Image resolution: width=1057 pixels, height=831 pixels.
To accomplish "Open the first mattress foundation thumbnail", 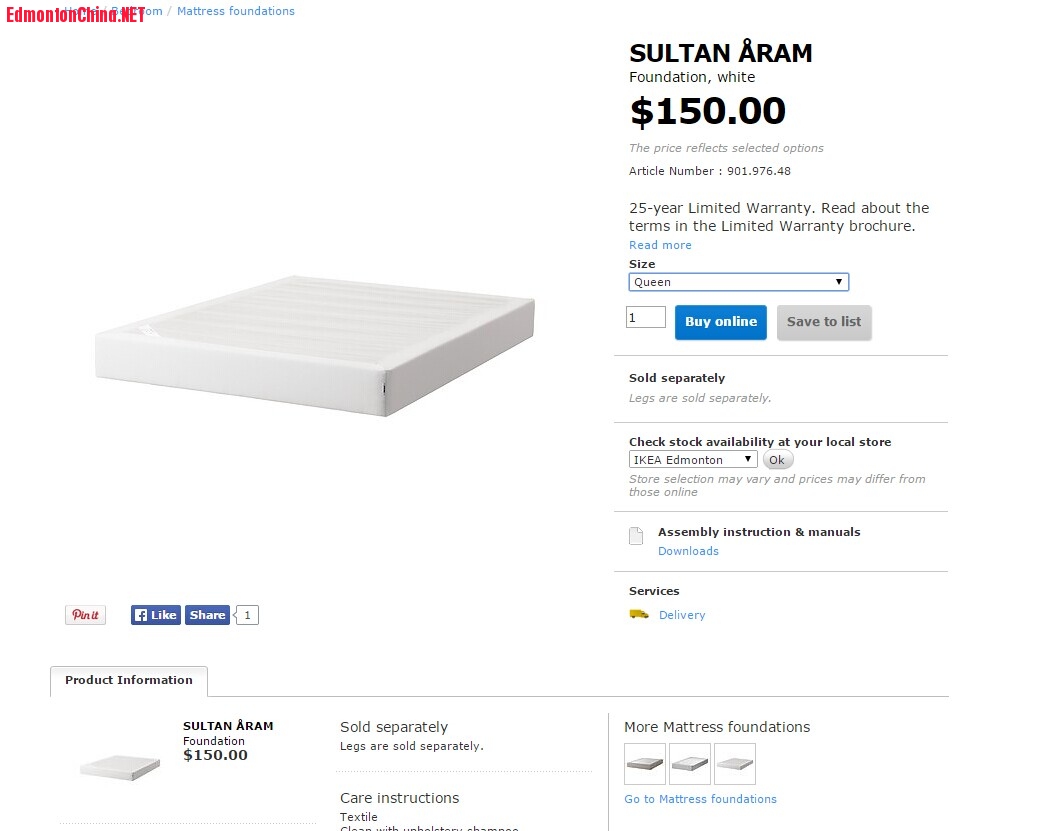I will 644,763.
